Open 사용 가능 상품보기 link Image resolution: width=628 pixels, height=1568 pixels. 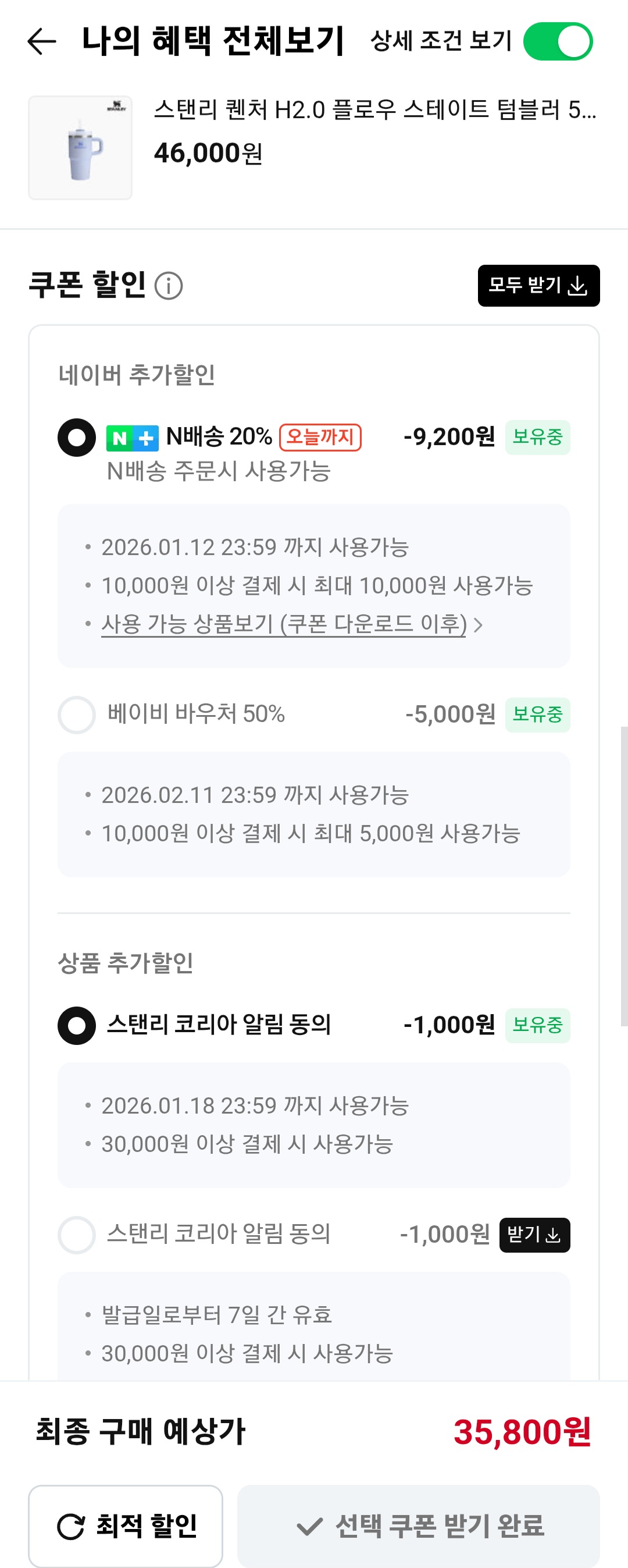[x=284, y=624]
